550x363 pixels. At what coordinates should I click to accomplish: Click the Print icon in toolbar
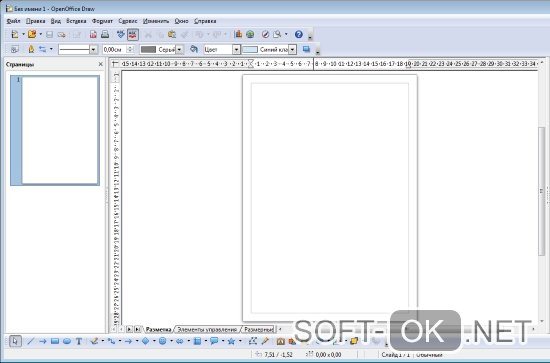[x=105, y=34]
